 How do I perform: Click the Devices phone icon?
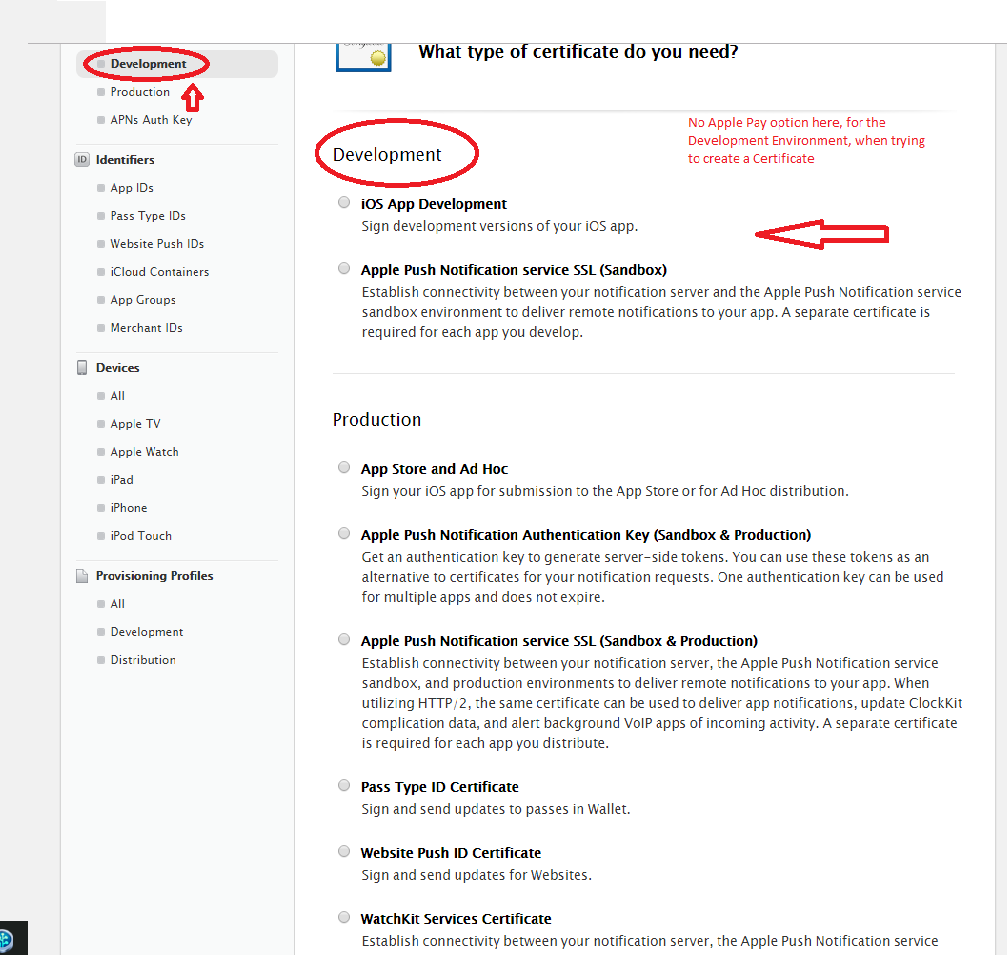(82, 367)
